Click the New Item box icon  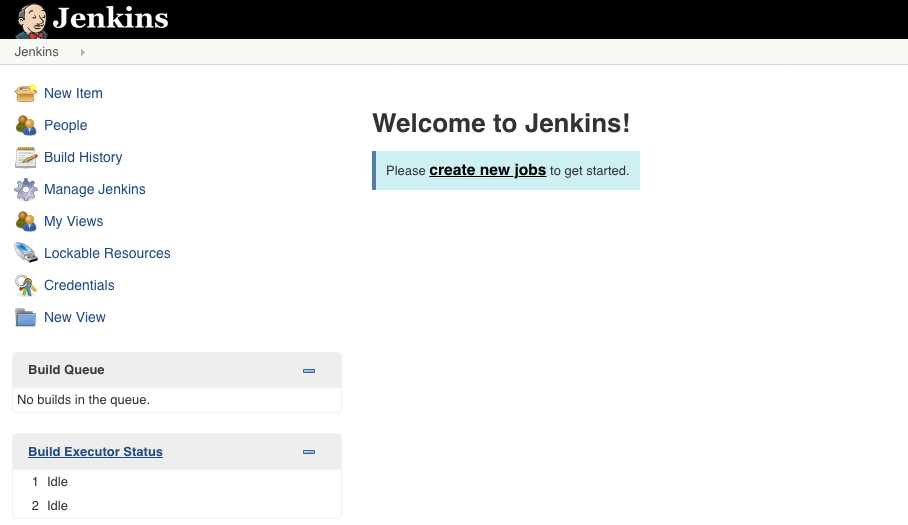tap(25, 93)
